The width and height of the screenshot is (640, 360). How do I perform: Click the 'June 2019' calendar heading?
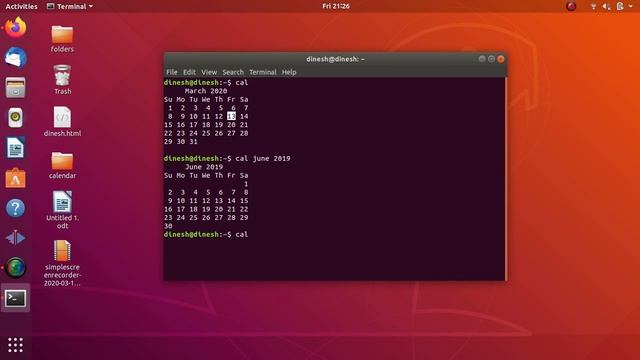pos(204,167)
